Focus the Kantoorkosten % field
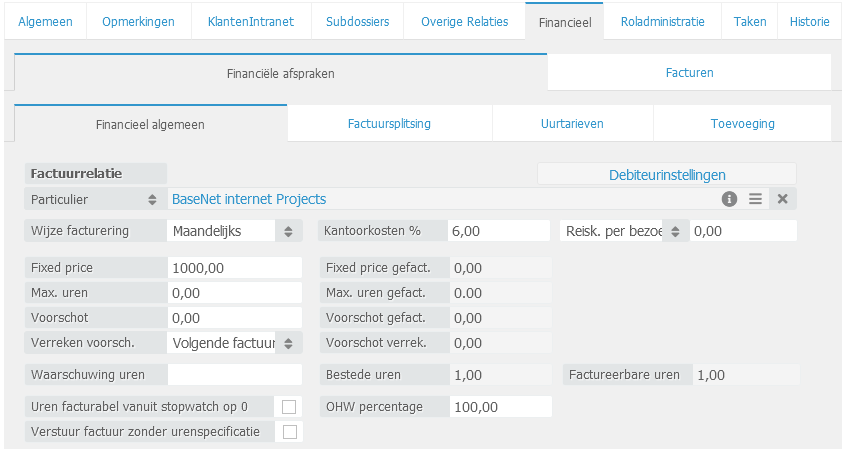Viewport: 846px width, 449px height. coord(498,231)
